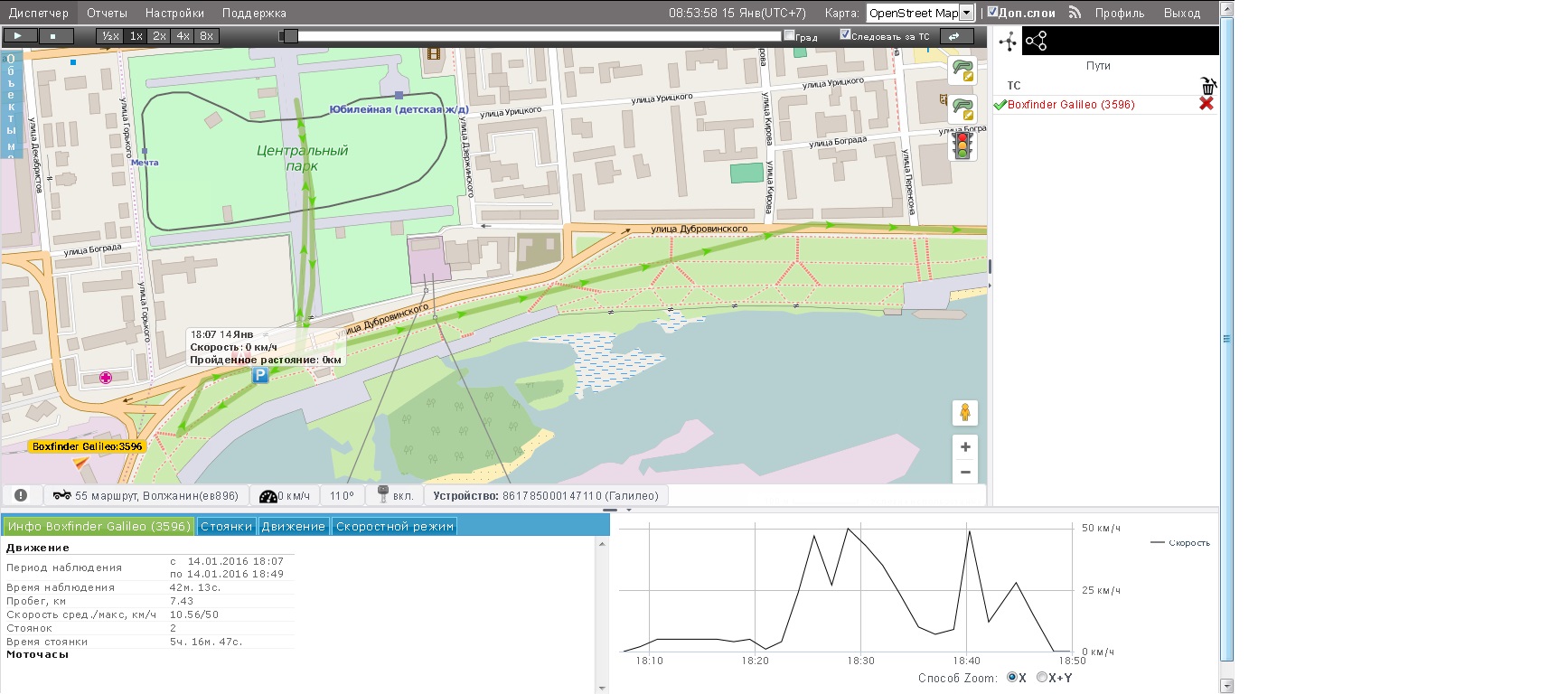Switch to the Стоянки tab
This screenshot has height=694, width=1568.
pyautogui.click(x=226, y=526)
